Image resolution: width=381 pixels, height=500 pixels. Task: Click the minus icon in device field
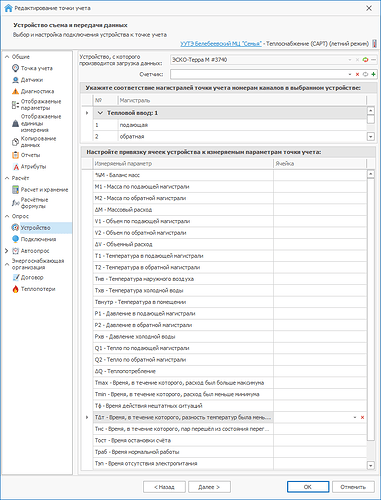pos(373,60)
